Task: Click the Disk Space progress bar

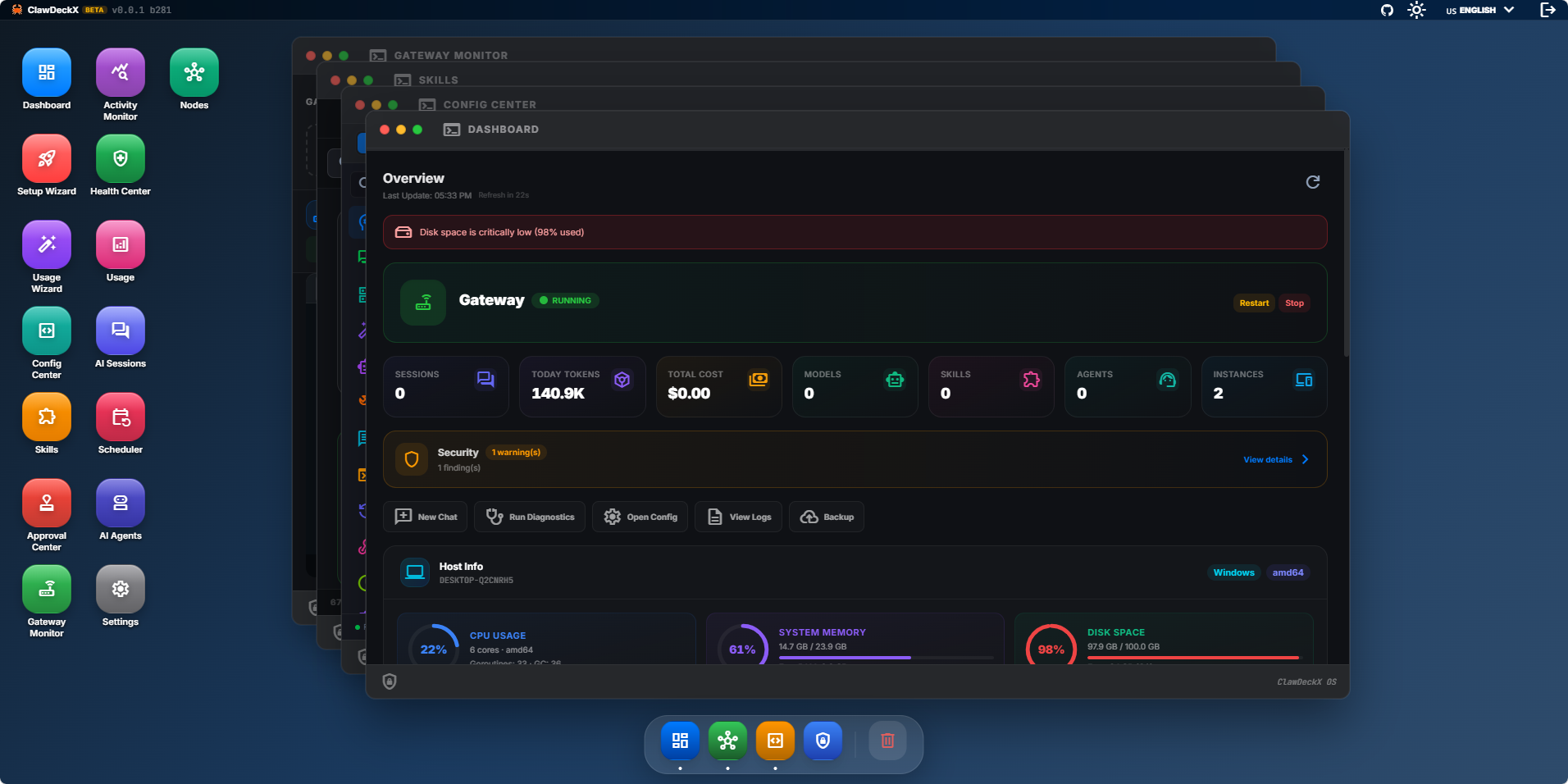Action: pos(1192,658)
